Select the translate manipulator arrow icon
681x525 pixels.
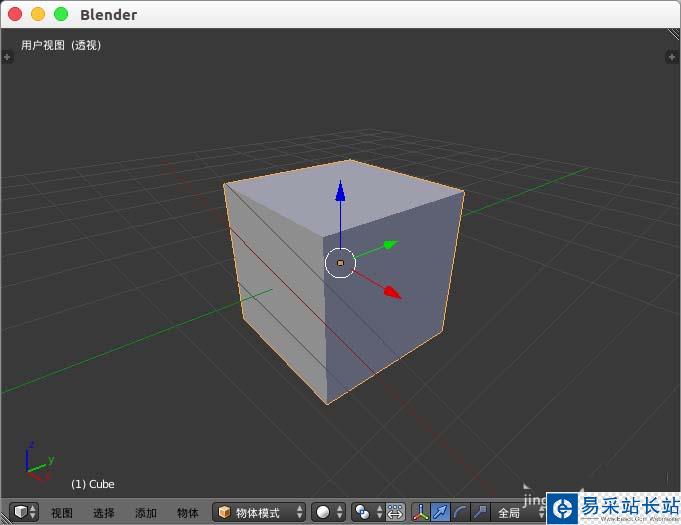(440, 512)
